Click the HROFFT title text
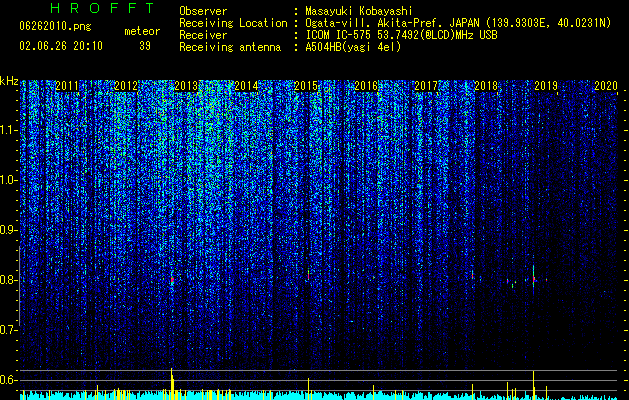629x400 pixels. (x=103, y=8)
